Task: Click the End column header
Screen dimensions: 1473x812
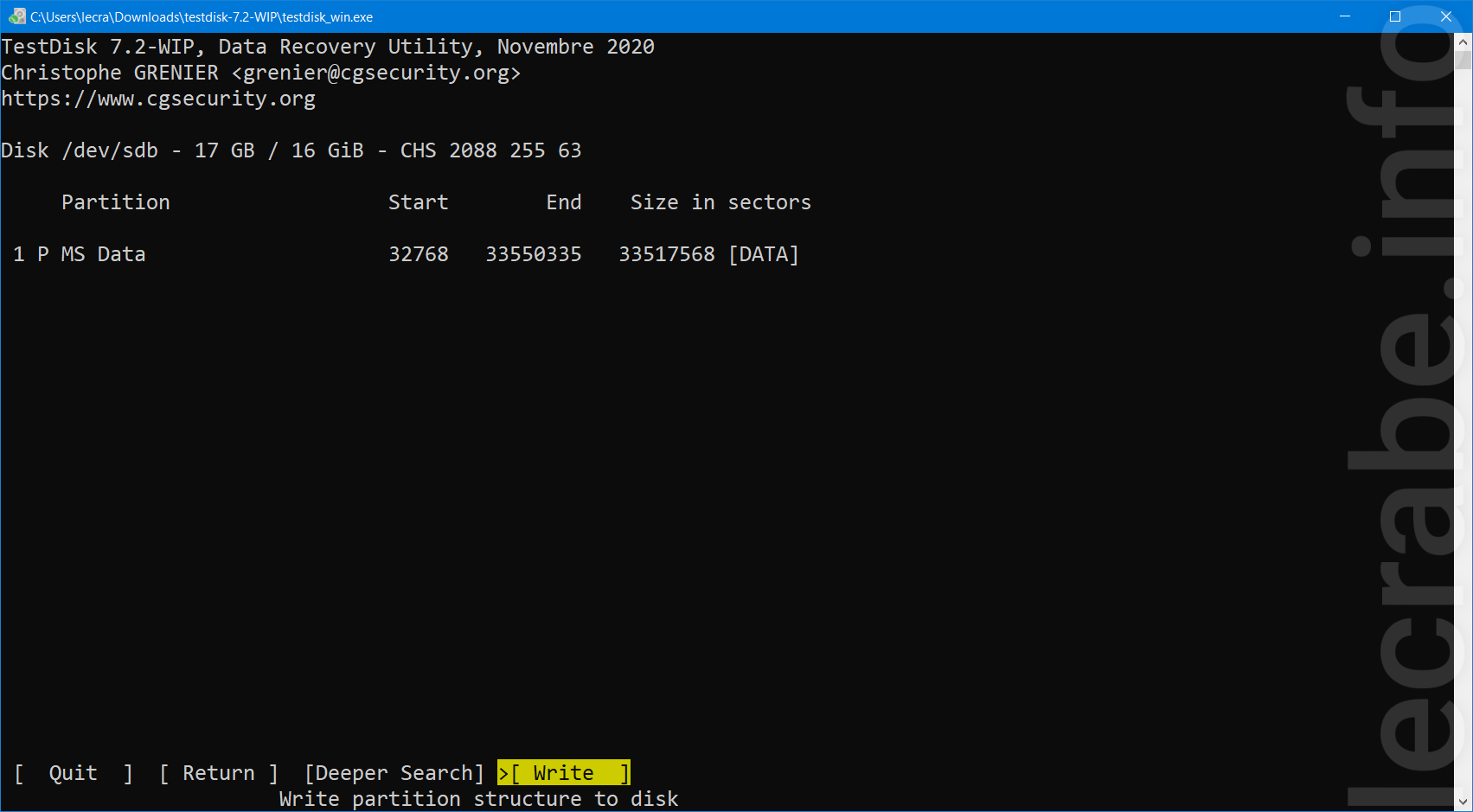Action: point(564,202)
